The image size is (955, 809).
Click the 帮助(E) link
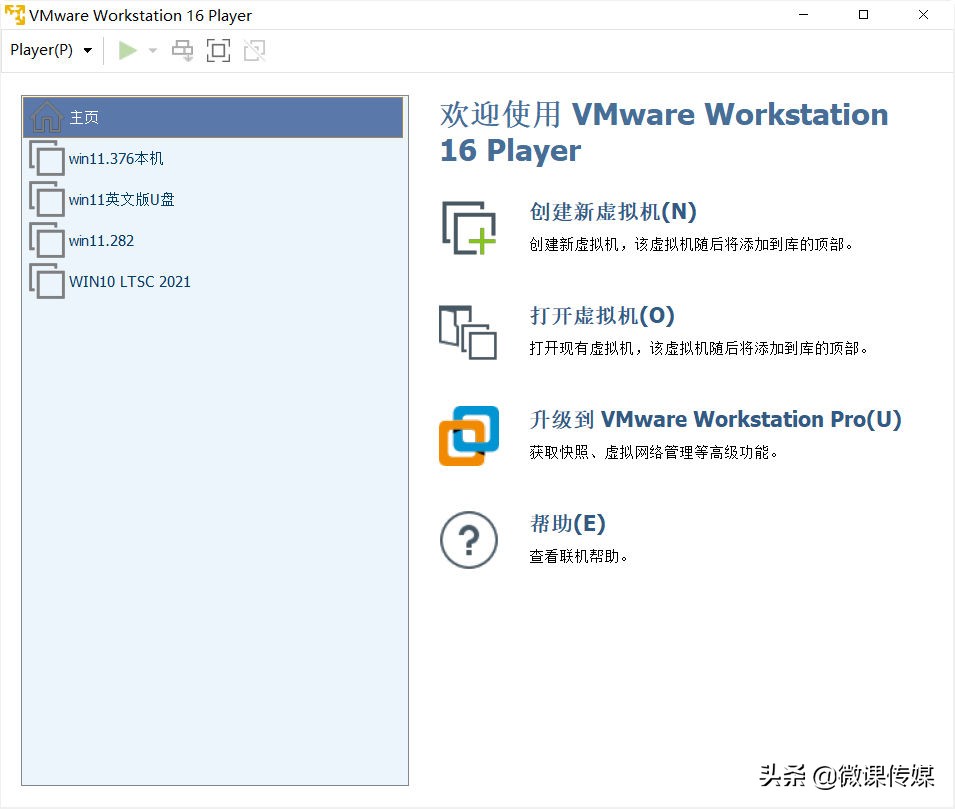(x=567, y=523)
